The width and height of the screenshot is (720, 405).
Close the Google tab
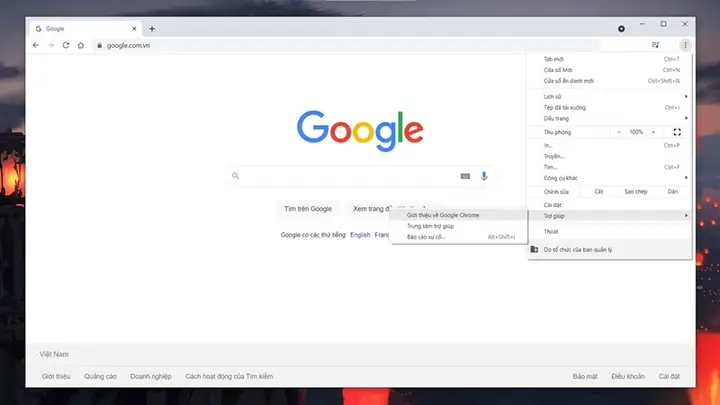tap(134, 28)
